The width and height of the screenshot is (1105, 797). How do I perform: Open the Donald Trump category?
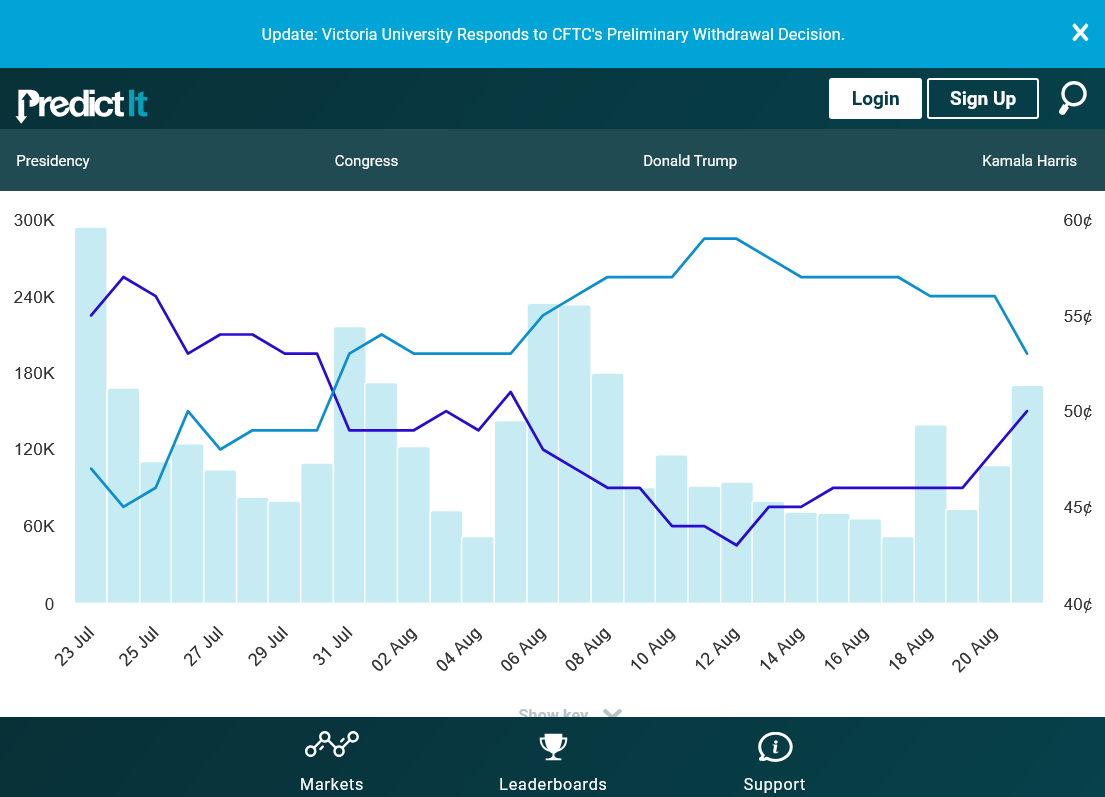pos(690,161)
